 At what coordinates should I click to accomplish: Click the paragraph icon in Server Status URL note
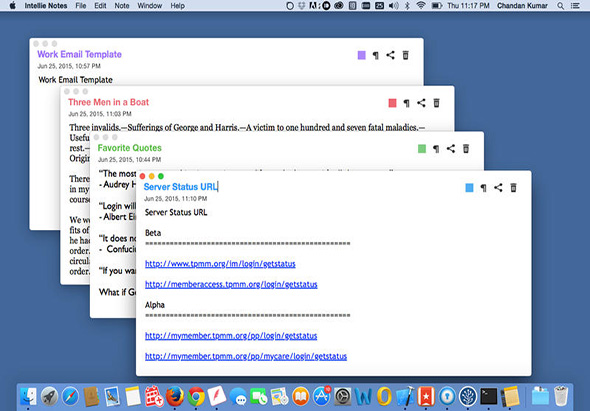[484, 187]
